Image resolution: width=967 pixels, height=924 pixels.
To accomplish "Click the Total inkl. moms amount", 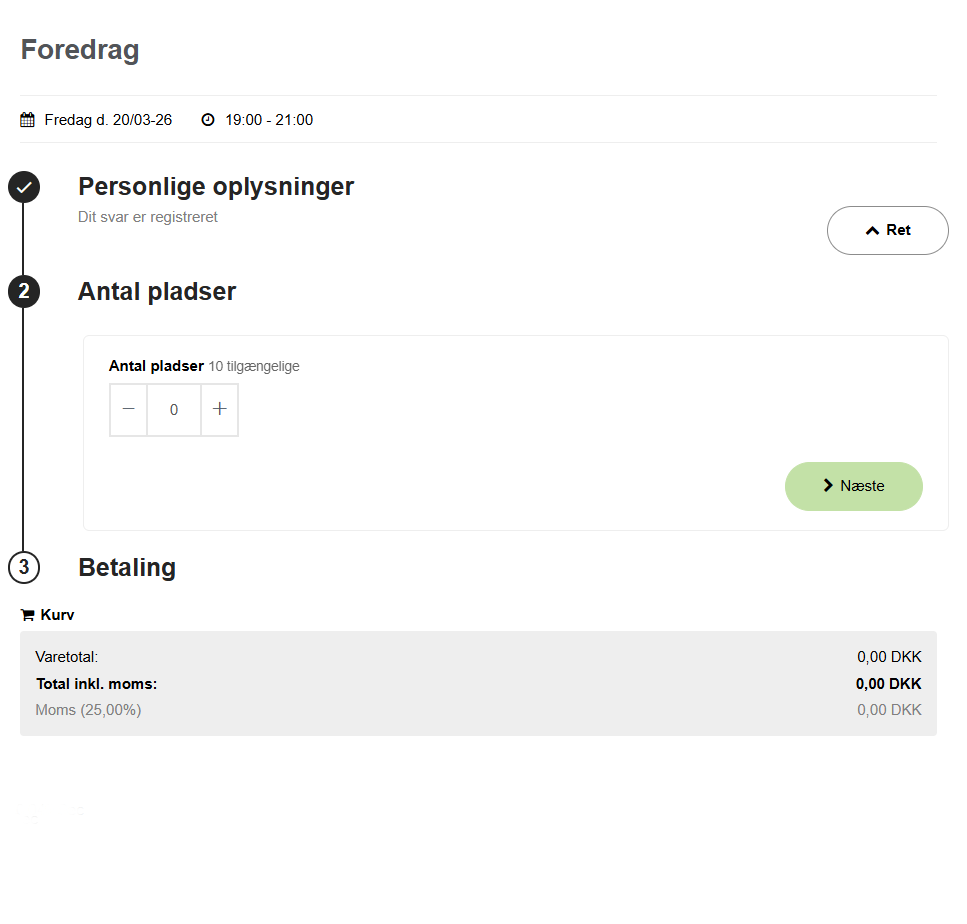I will (888, 684).
